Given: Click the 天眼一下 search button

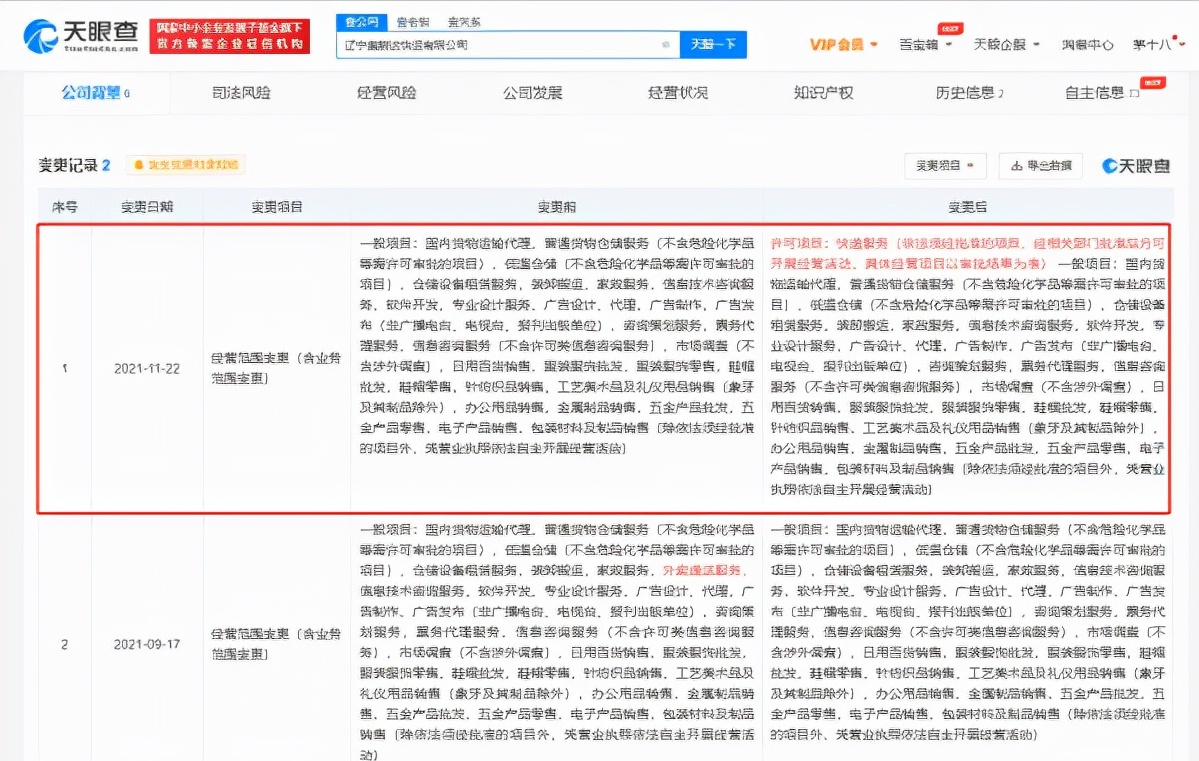Looking at the screenshot, I should [713, 45].
